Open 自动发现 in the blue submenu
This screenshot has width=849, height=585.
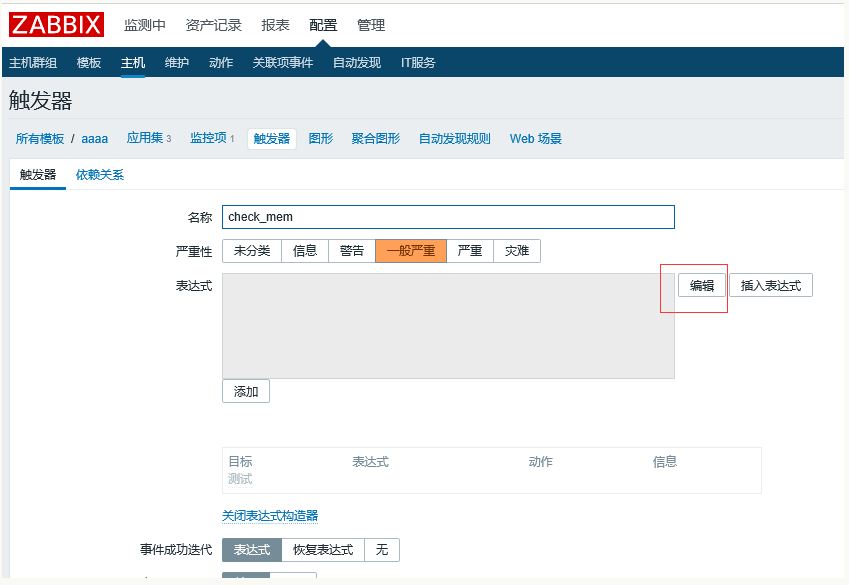(357, 63)
